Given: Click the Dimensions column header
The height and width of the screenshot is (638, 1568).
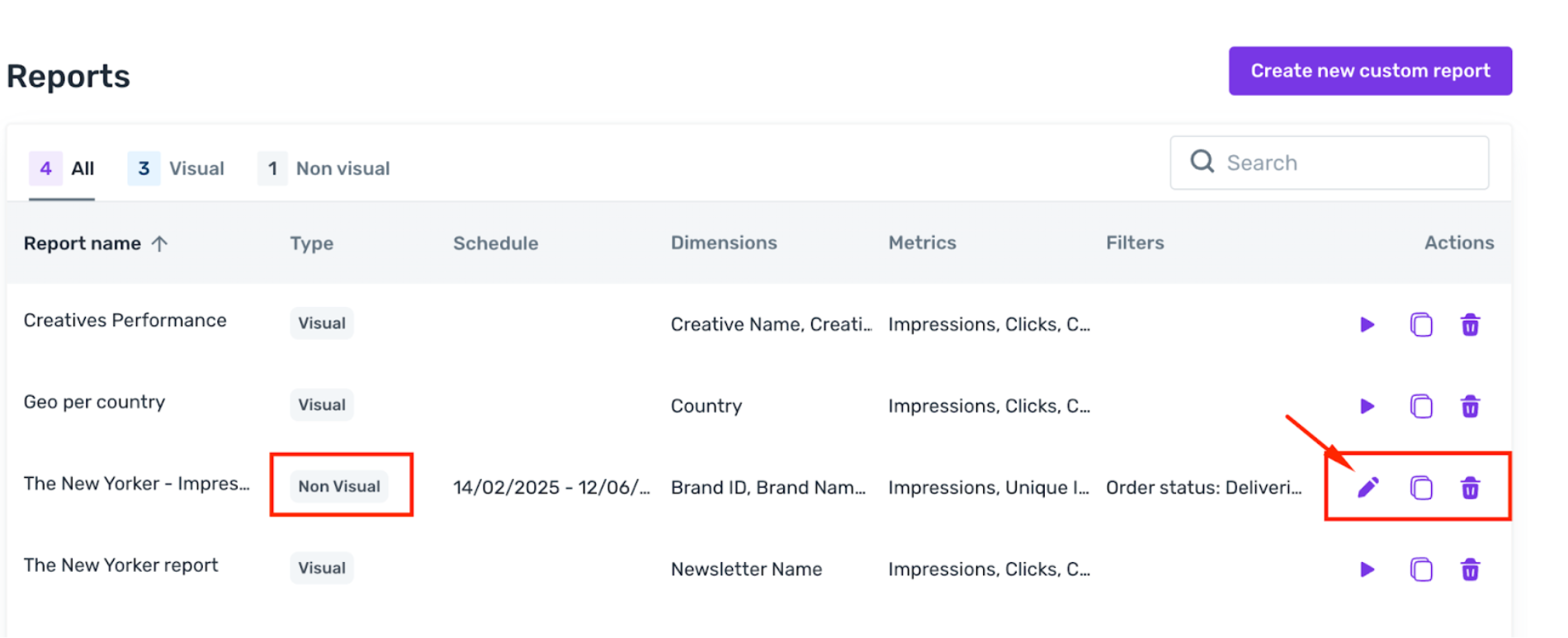Looking at the screenshot, I should [724, 243].
